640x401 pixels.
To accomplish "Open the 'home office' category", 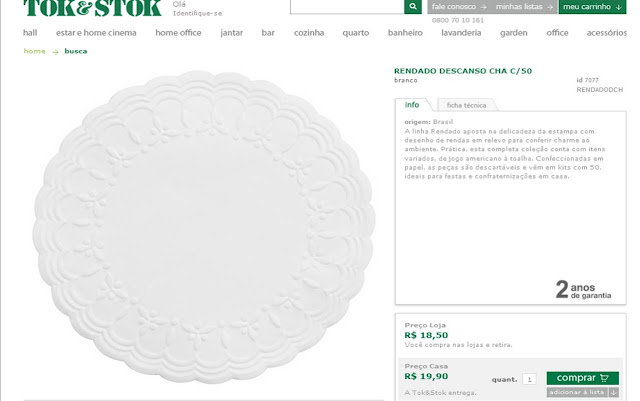I will (x=178, y=33).
